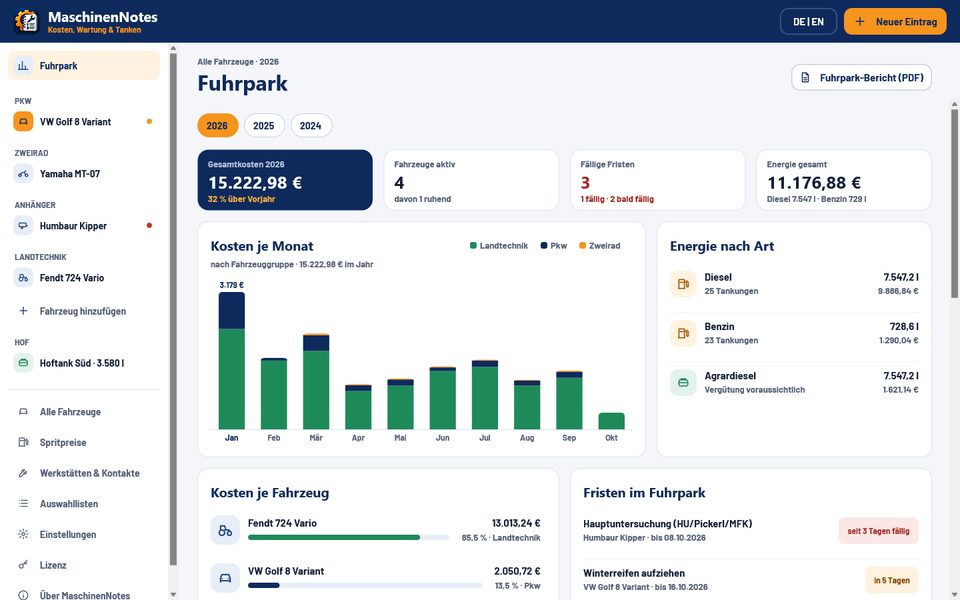Click the Okt bar in the cost chart
The image size is (960, 600).
click(611, 421)
